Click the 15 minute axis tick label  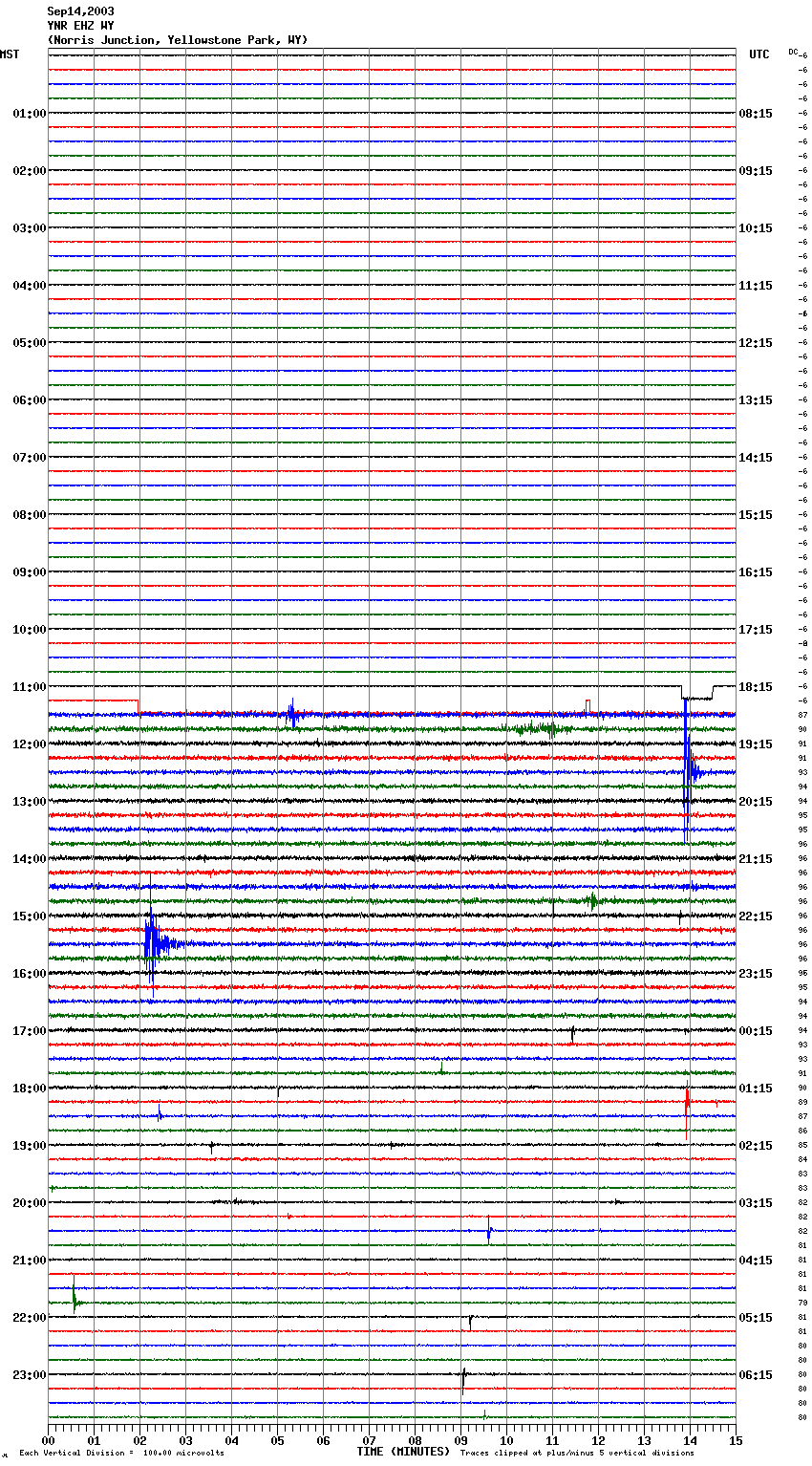coord(736,1441)
